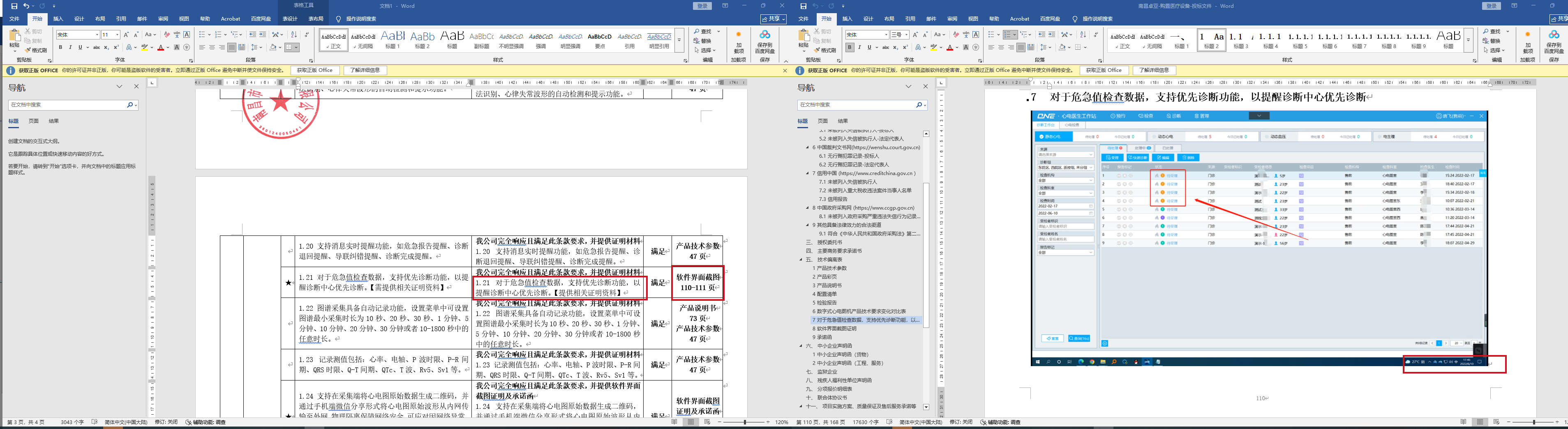Click the save icon in left window title bar
Screen dimensions: 1568x429
14,6
